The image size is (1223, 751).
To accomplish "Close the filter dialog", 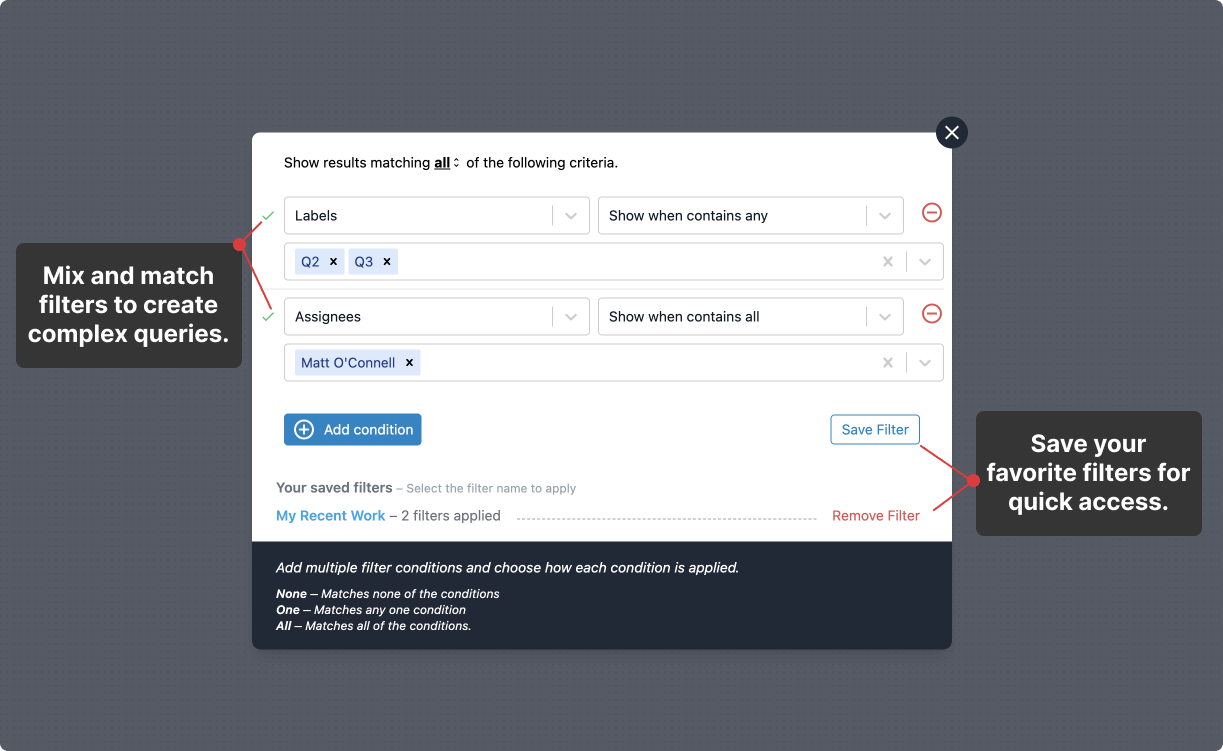I will [951, 132].
